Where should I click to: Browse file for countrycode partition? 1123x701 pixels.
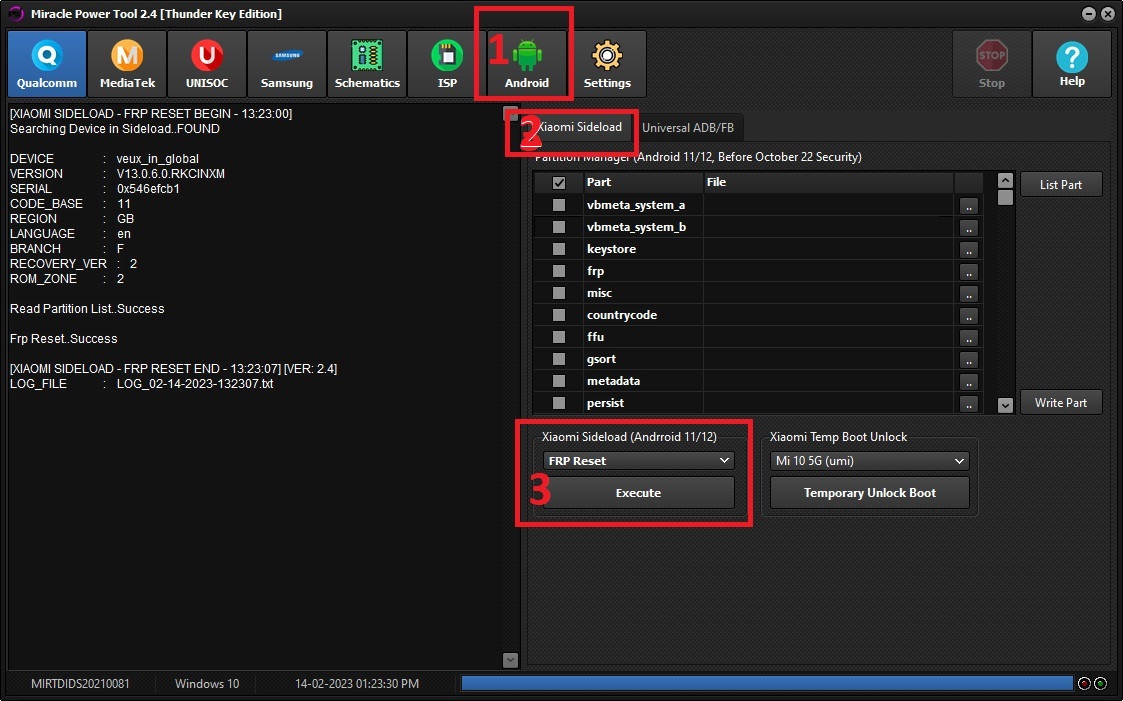(x=968, y=316)
